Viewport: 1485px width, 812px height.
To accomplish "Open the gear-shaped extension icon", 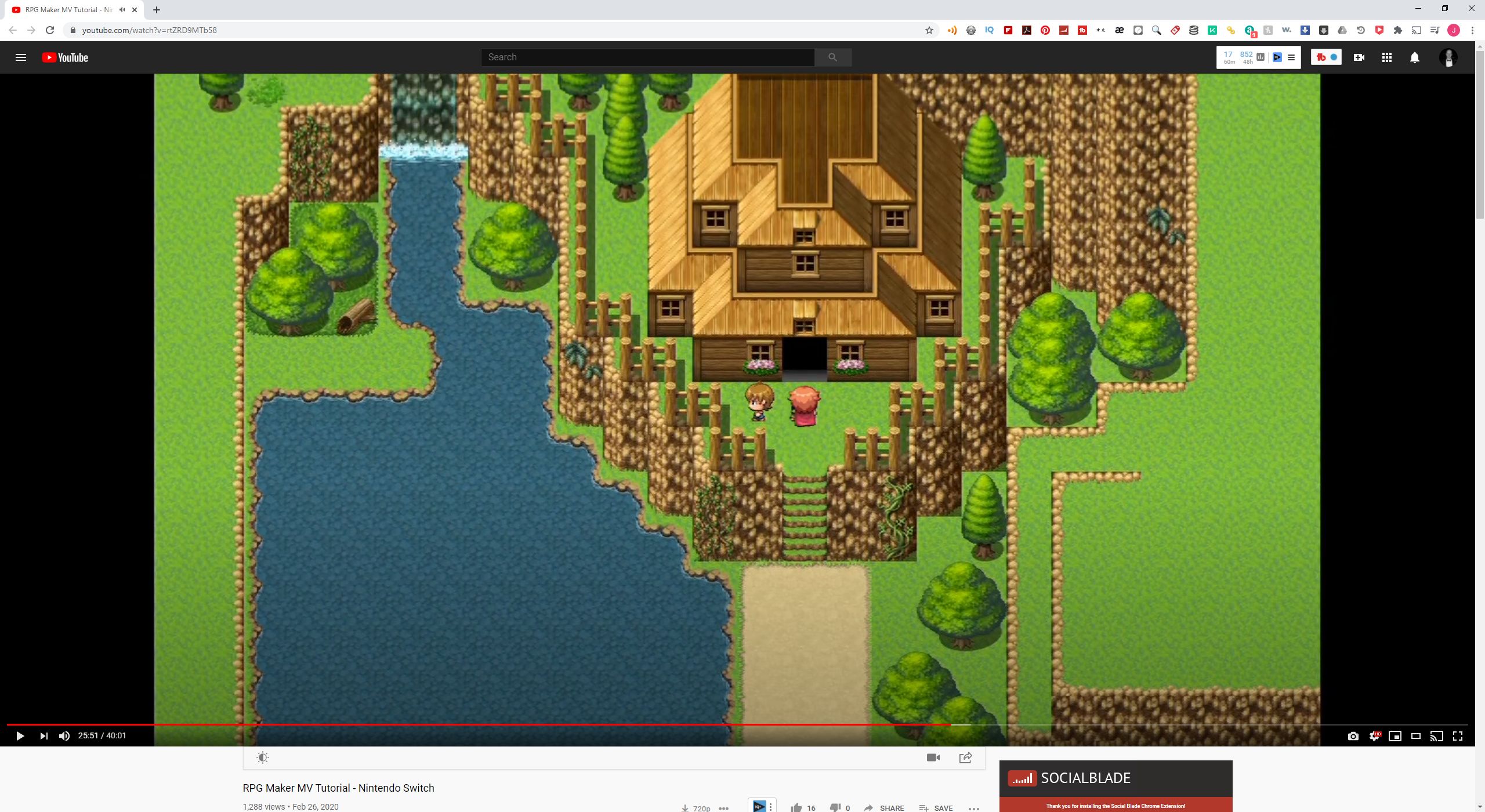I will point(971,30).
